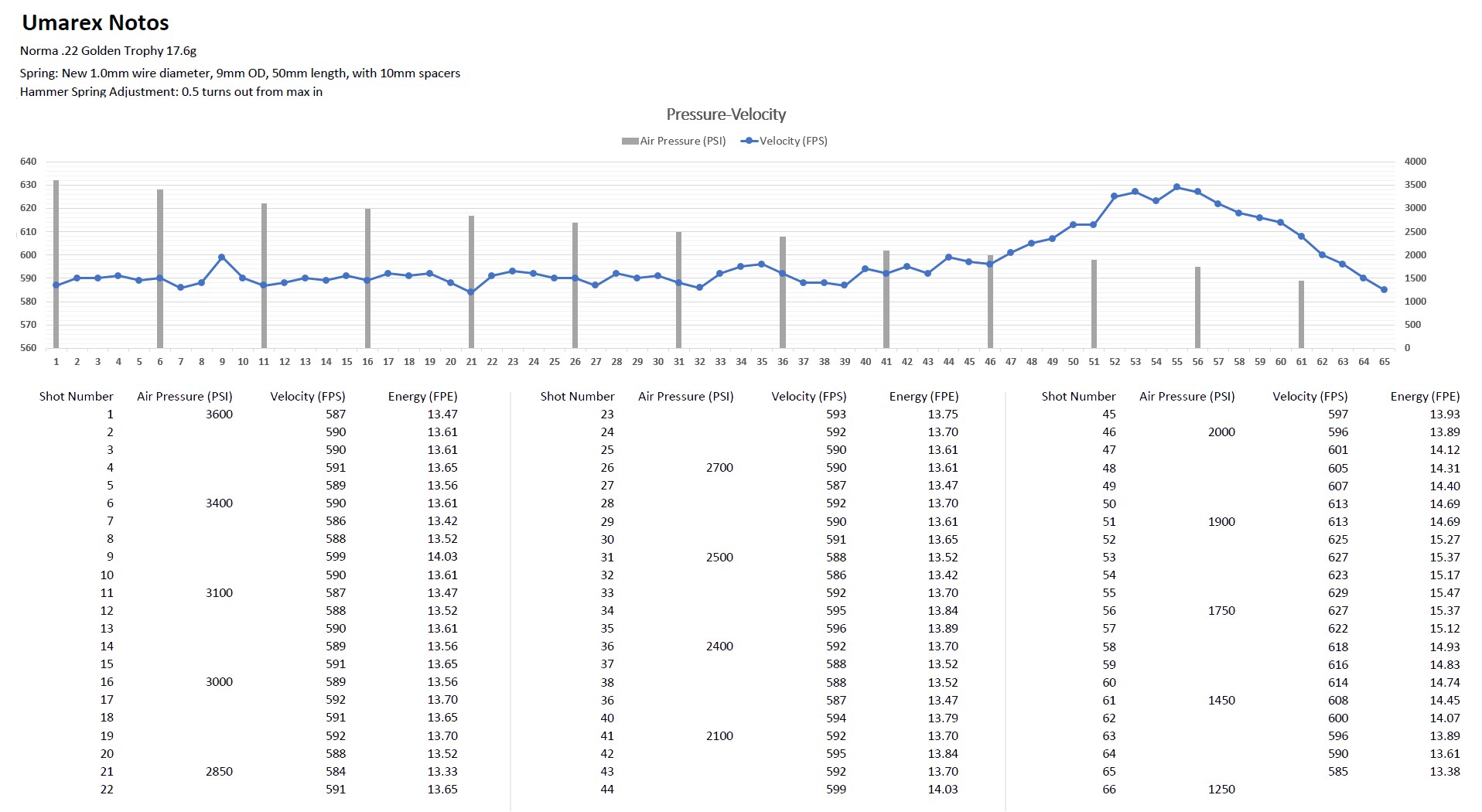
Task: Select the 1900 air pressure cell
Action: tap(1221, 522)
